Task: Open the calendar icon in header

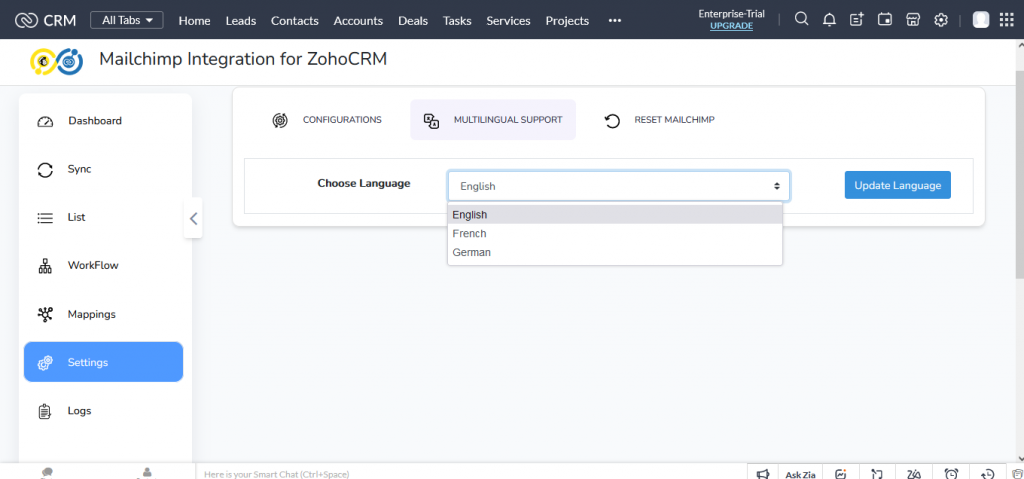Action: click(x=885, y=20)
